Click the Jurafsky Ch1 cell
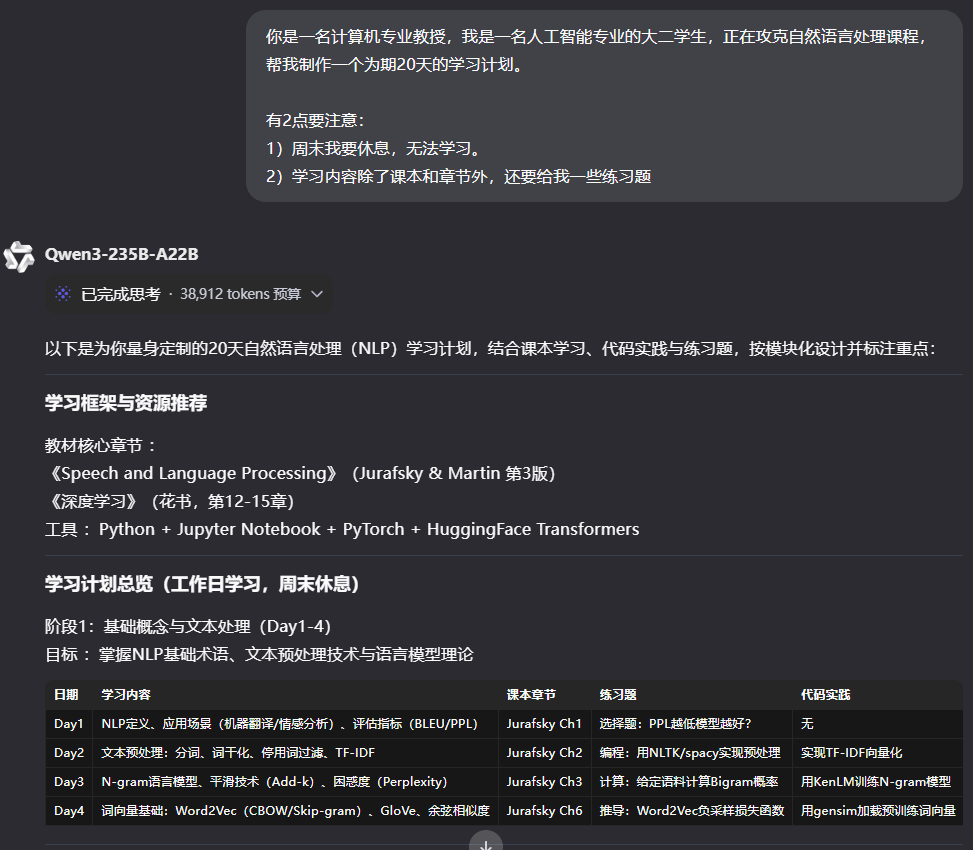 coord(544,724)
